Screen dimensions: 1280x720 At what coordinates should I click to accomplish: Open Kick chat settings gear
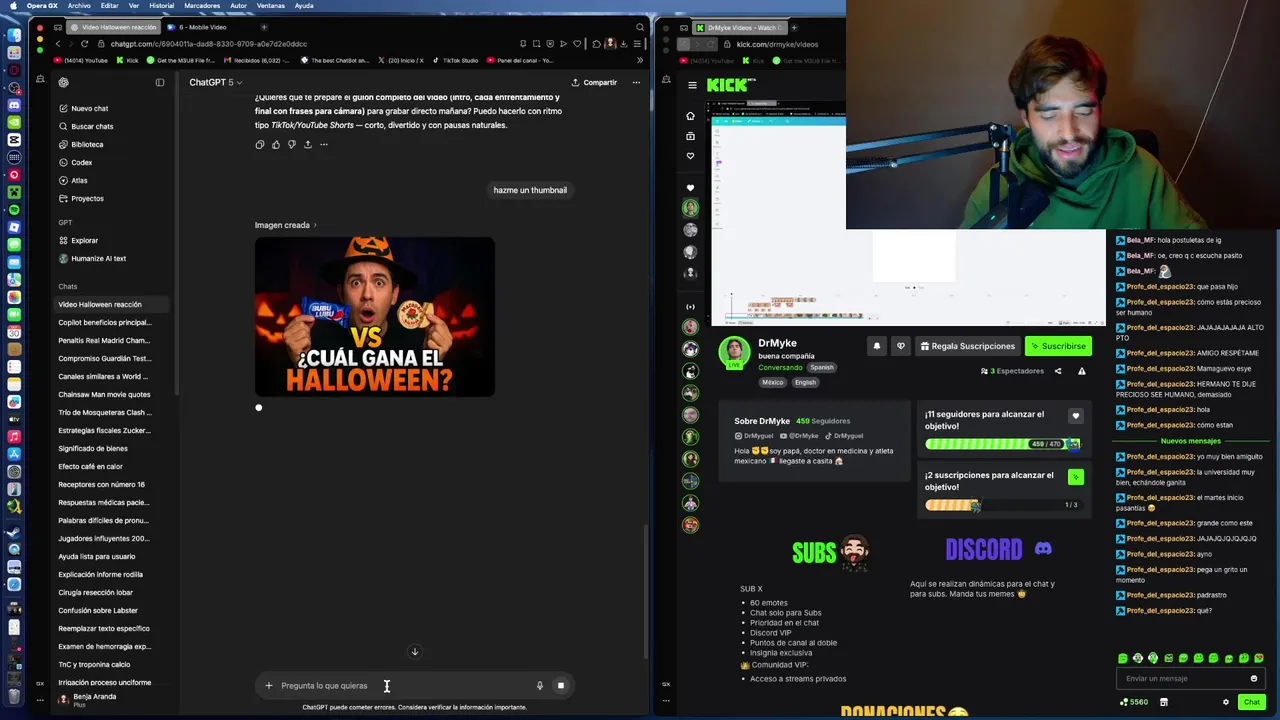pos(1226,702)
